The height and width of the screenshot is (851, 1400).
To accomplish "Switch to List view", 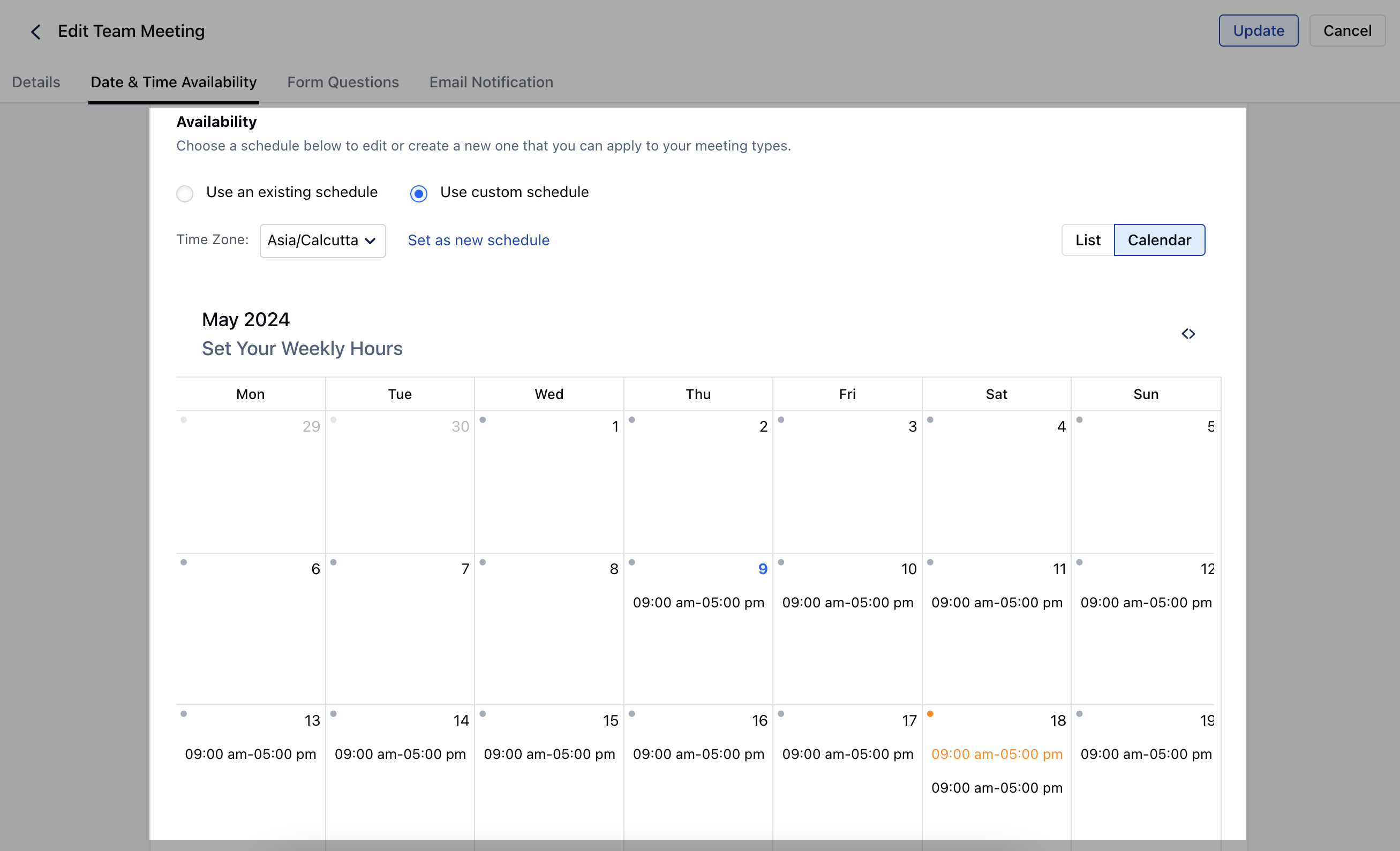I will 1088,240.
